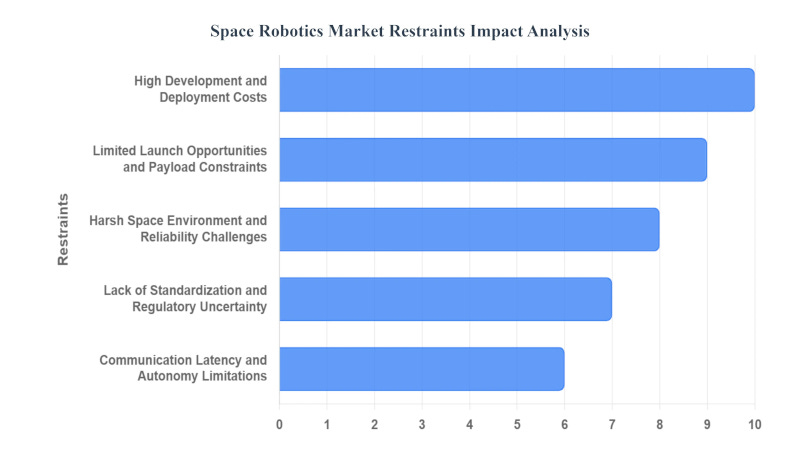
Task: Select the 'Lack of Standardization and Regulatory Uncertainty' bar
Action: (445, 299)
